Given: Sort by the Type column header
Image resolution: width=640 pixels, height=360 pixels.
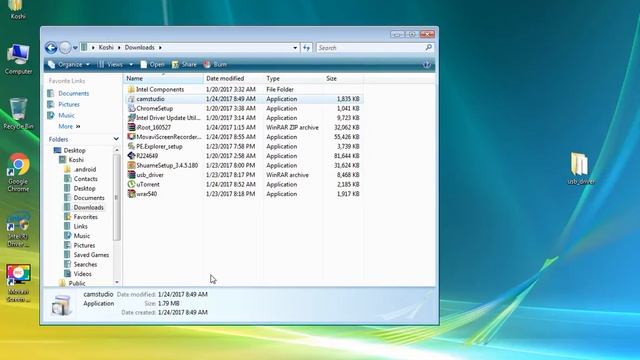Looking at the screenshot, I should [293, 78].
